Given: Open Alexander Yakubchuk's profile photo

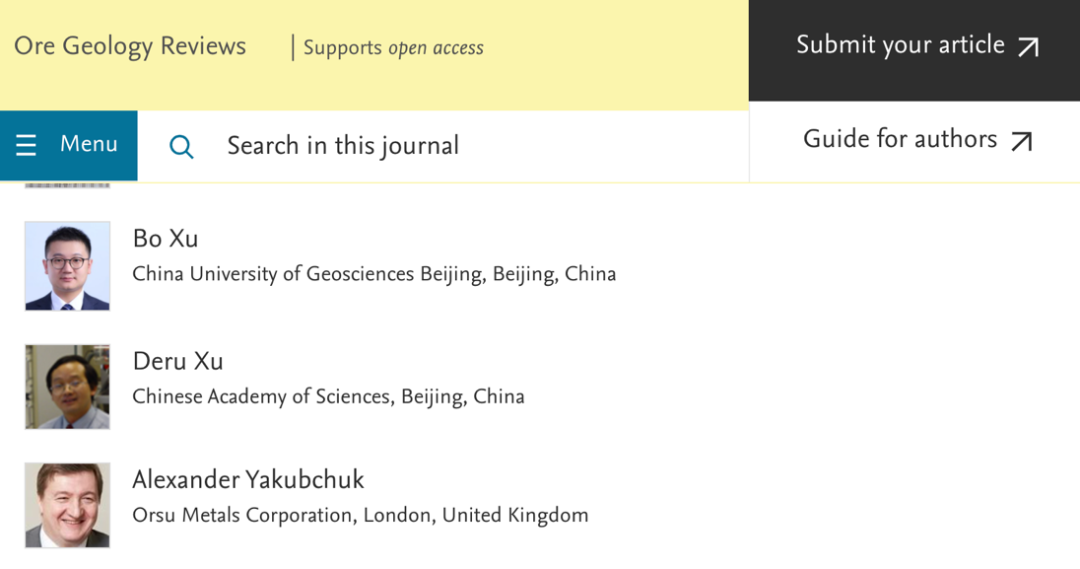Looking at the screenshot, I should click(x=67, y=505).
